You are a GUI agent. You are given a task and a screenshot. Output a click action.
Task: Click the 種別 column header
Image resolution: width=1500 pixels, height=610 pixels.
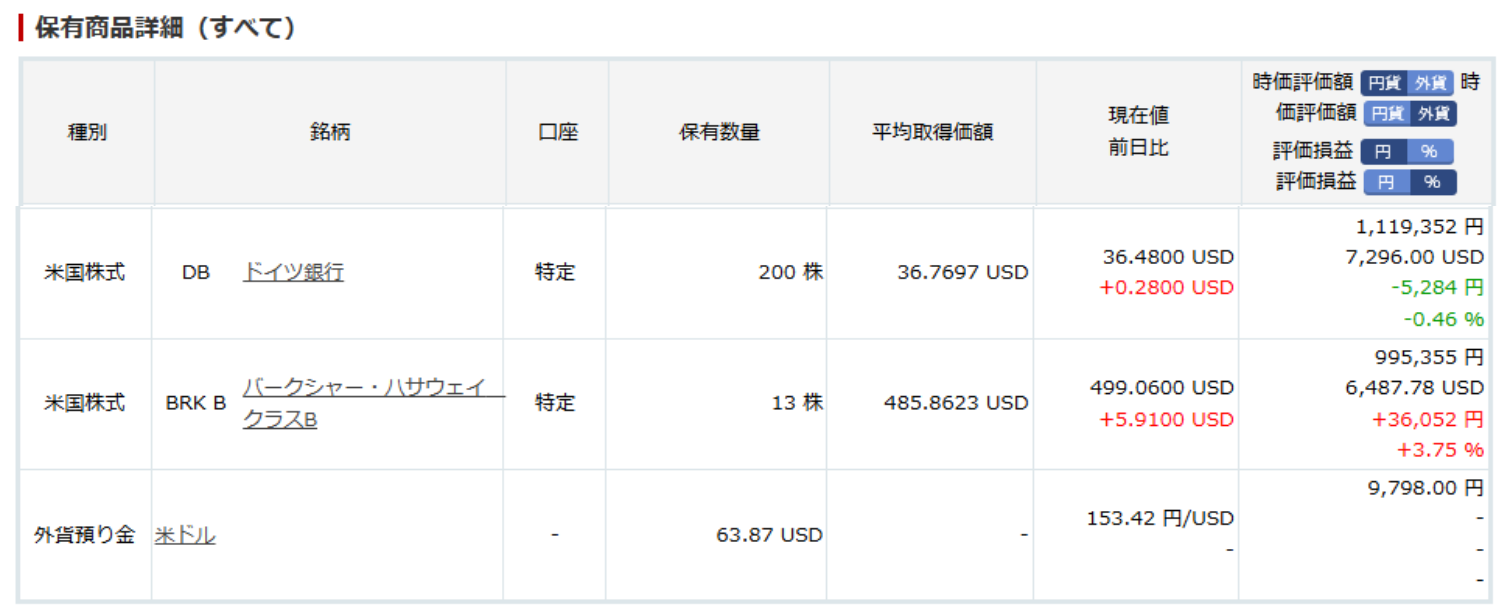point(87,131)
